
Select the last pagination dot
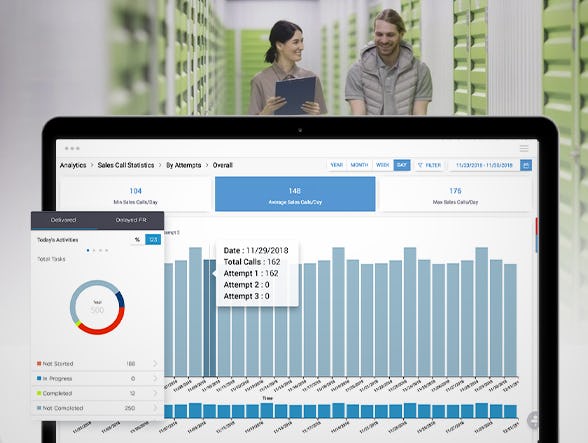coord(107,250)
